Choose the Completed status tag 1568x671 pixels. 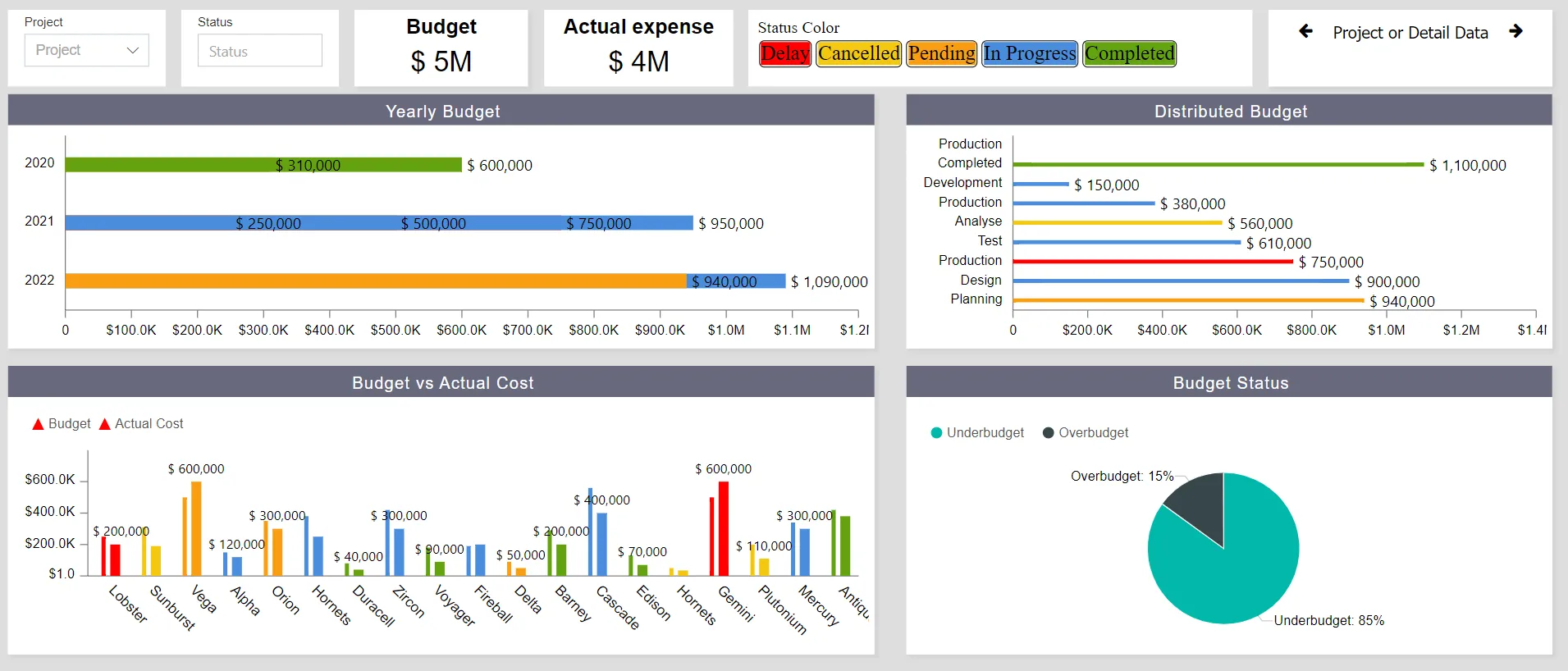coord(1130,53)
